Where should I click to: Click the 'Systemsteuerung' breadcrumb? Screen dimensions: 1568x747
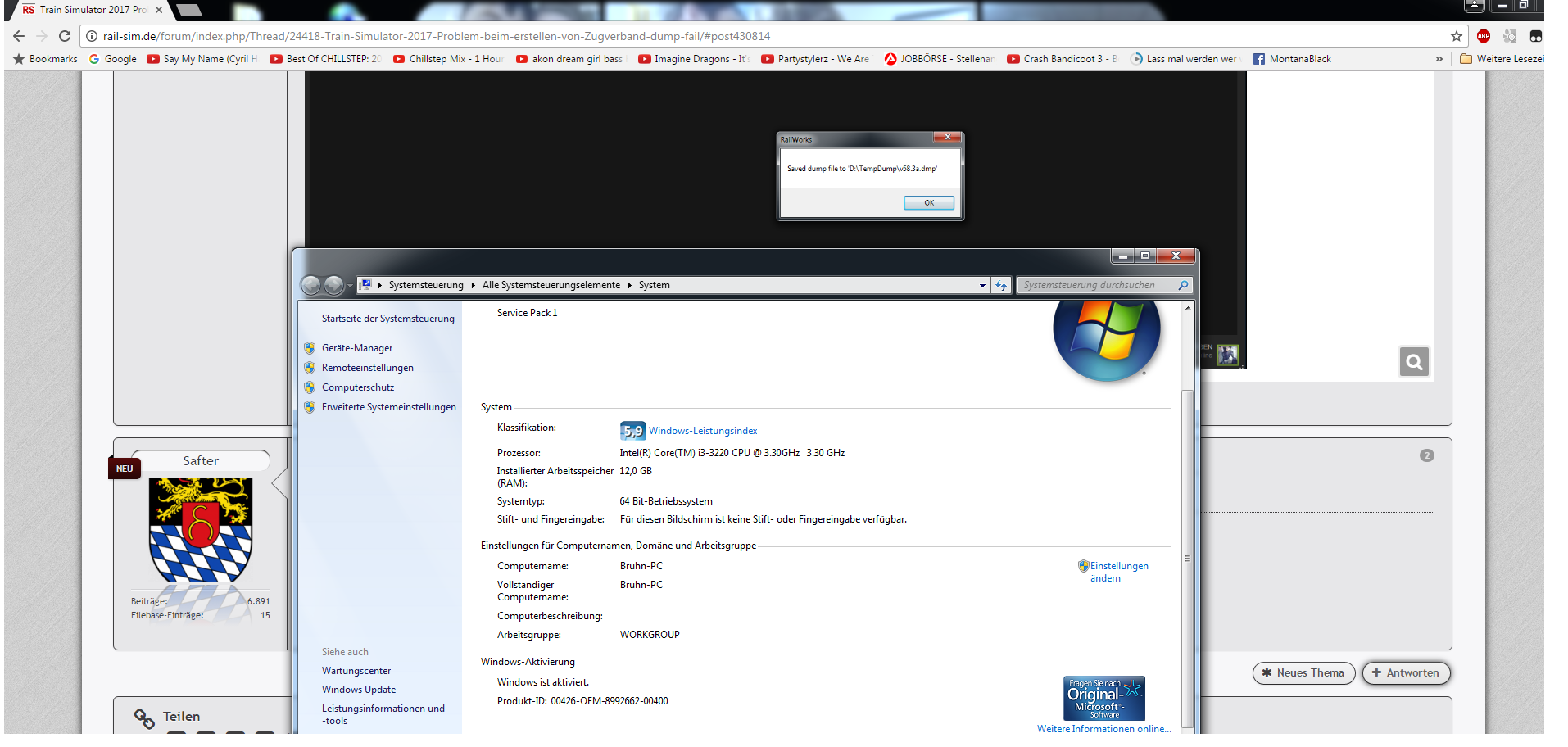[x=426, y=285]
